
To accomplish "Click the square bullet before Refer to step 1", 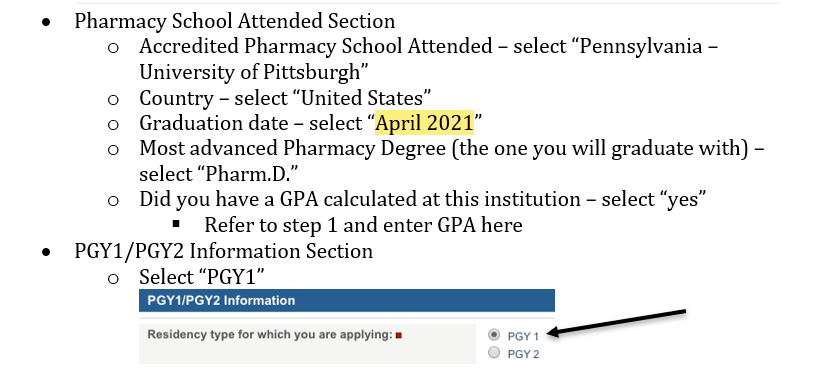I will tap(176, 224).
